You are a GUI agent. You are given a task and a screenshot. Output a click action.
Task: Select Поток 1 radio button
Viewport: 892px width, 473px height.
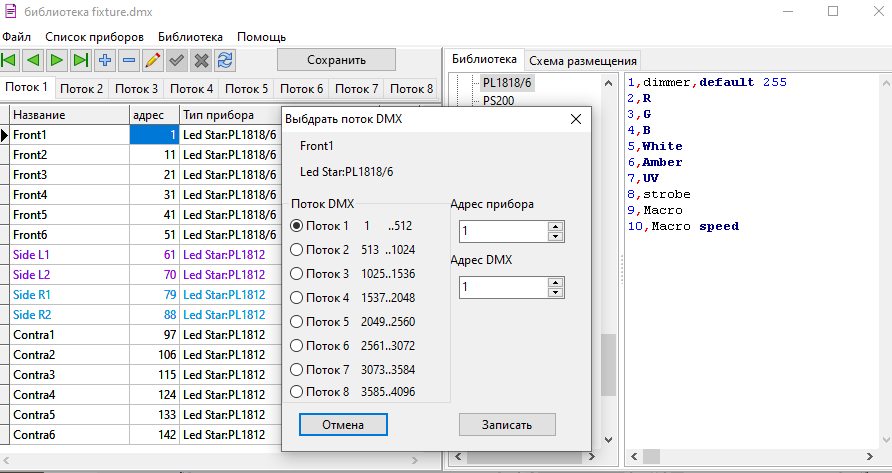pyautogui.click(x=296, y=226)
